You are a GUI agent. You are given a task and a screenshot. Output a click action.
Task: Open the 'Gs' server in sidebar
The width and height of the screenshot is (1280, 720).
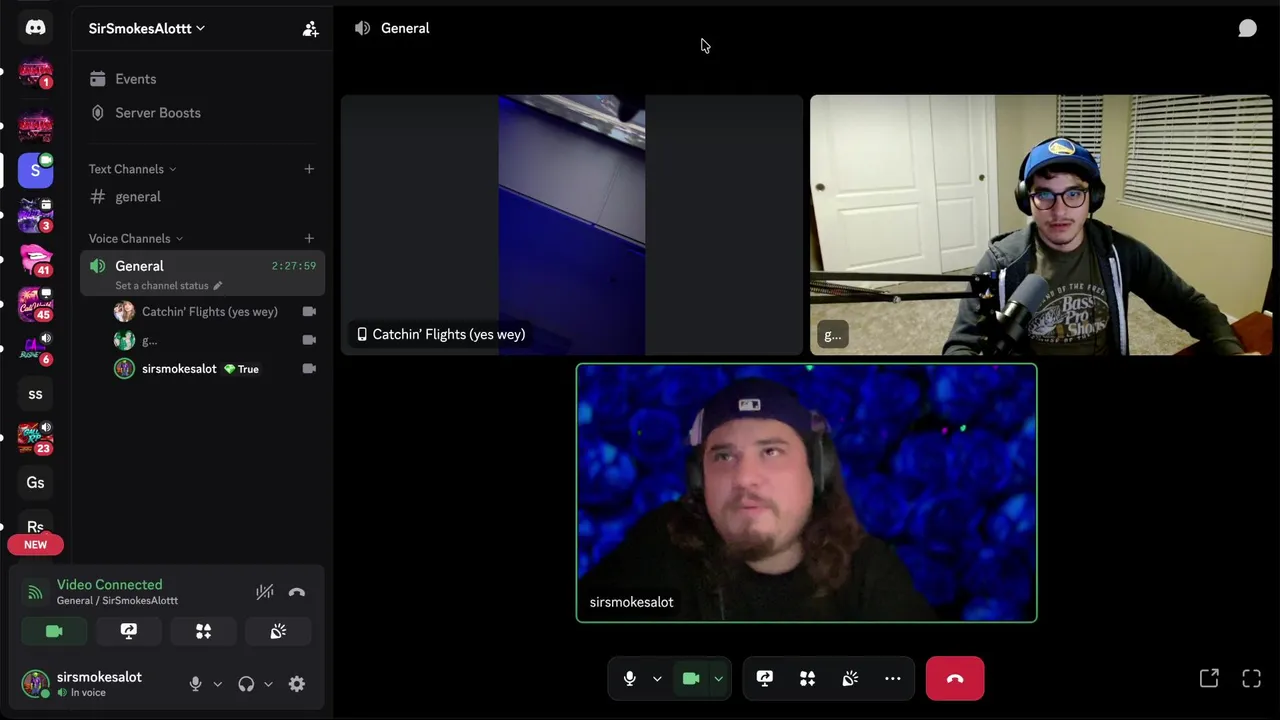click(35, 482)
